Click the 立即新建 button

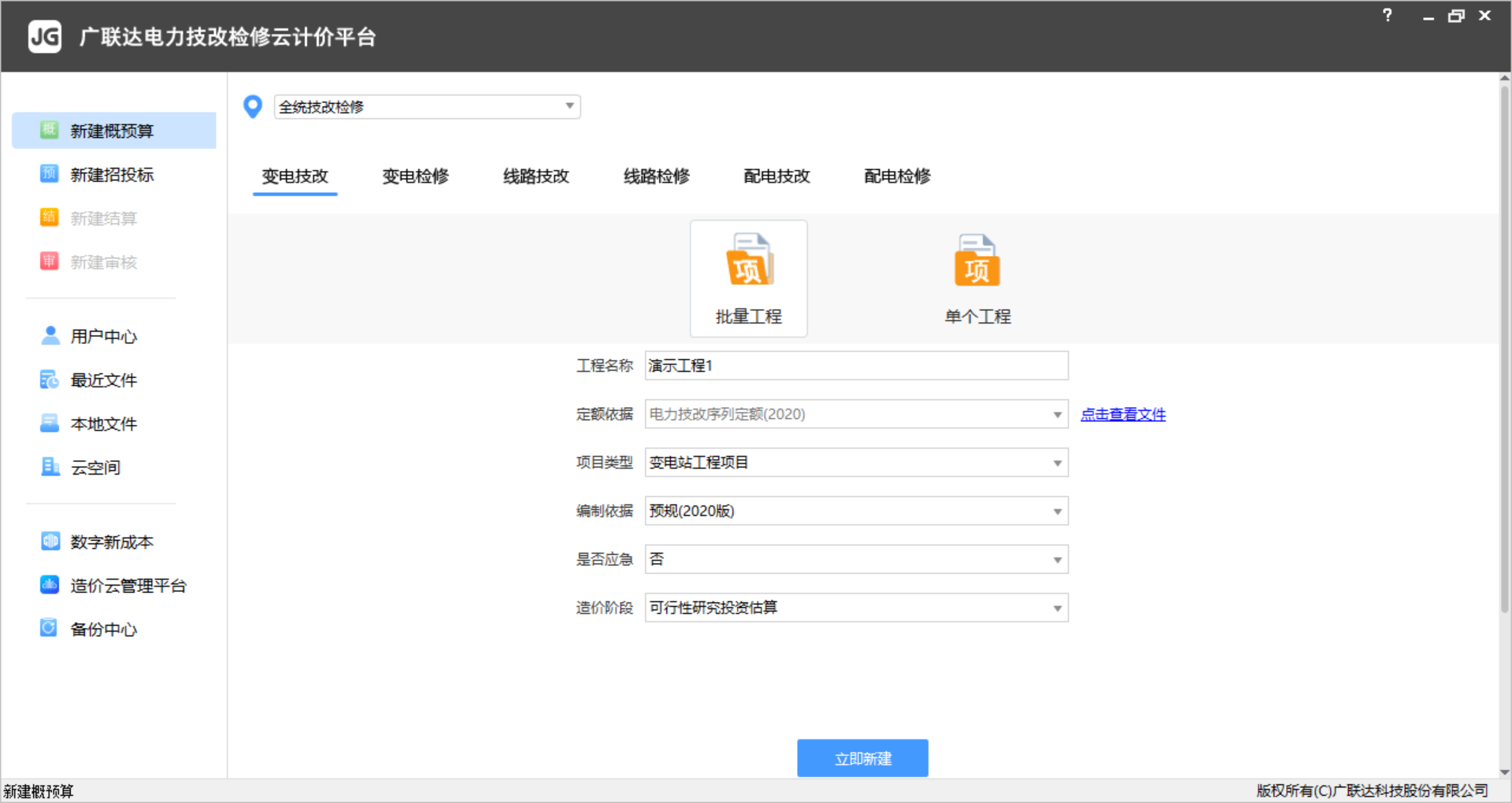(x=863, y=758)
